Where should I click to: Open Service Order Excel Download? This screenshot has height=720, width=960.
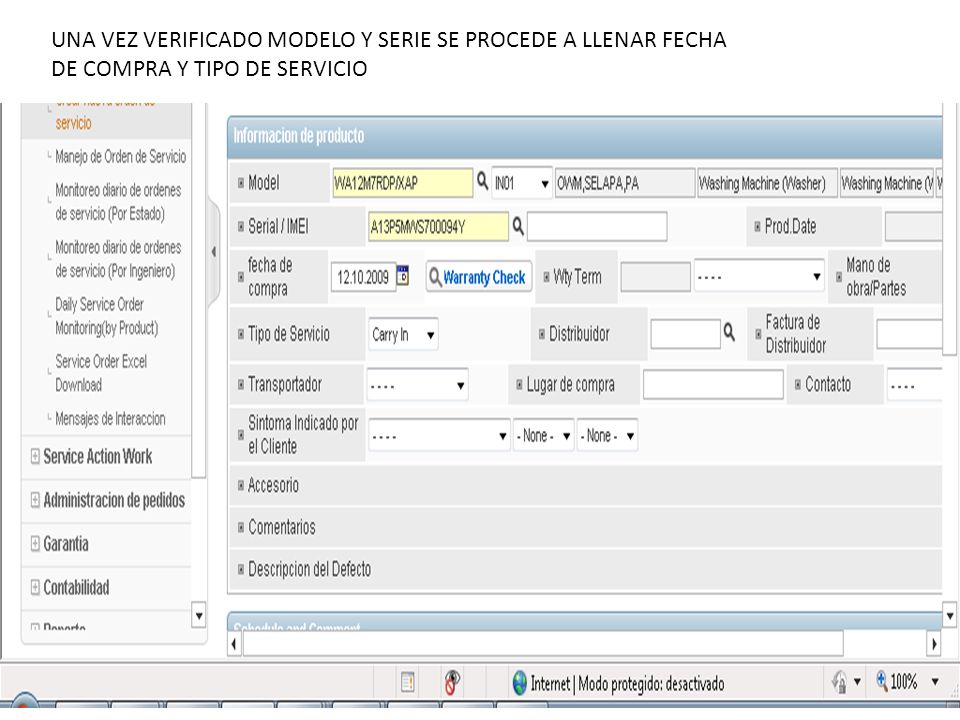coord(101,373)
